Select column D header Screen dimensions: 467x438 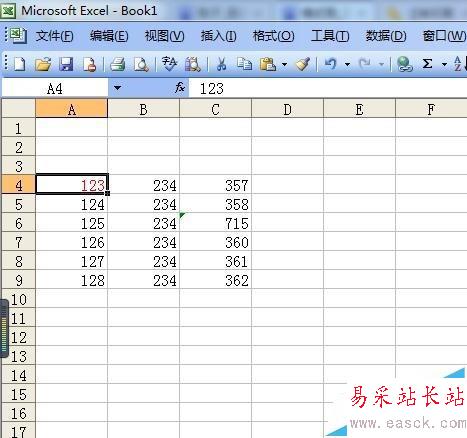tap(288, 109)
